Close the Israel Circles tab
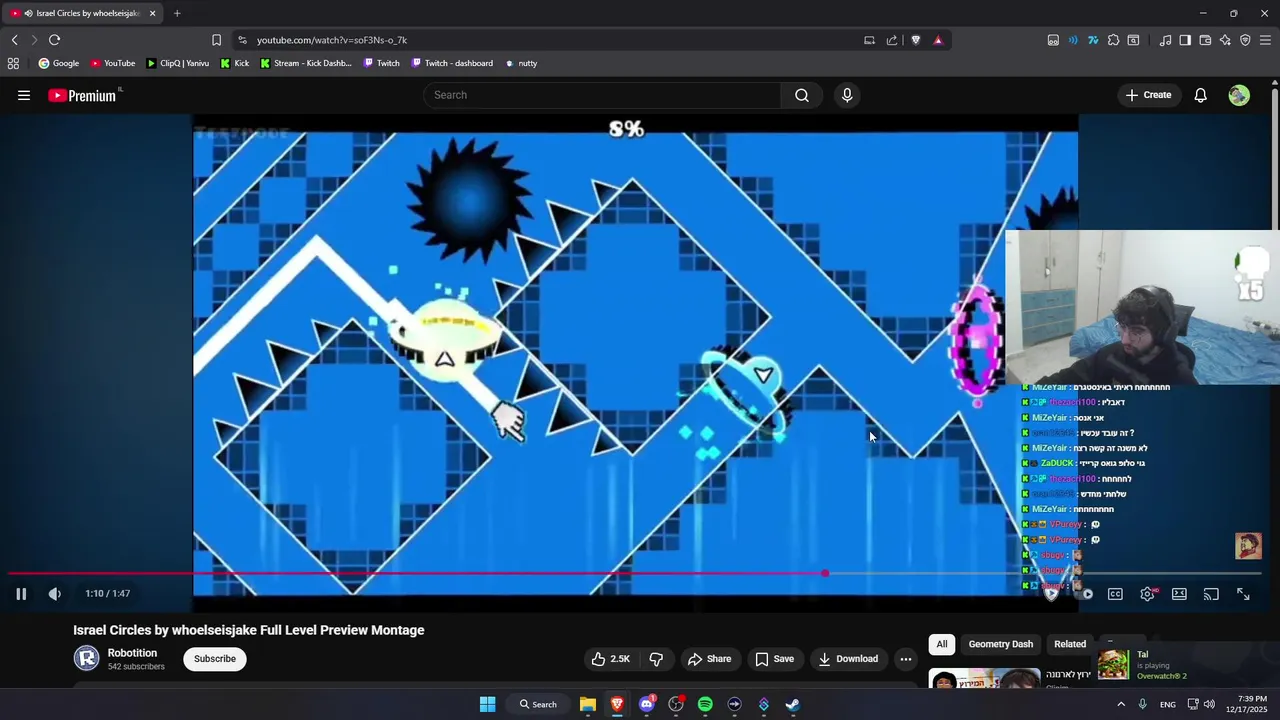 click(152, 13)
